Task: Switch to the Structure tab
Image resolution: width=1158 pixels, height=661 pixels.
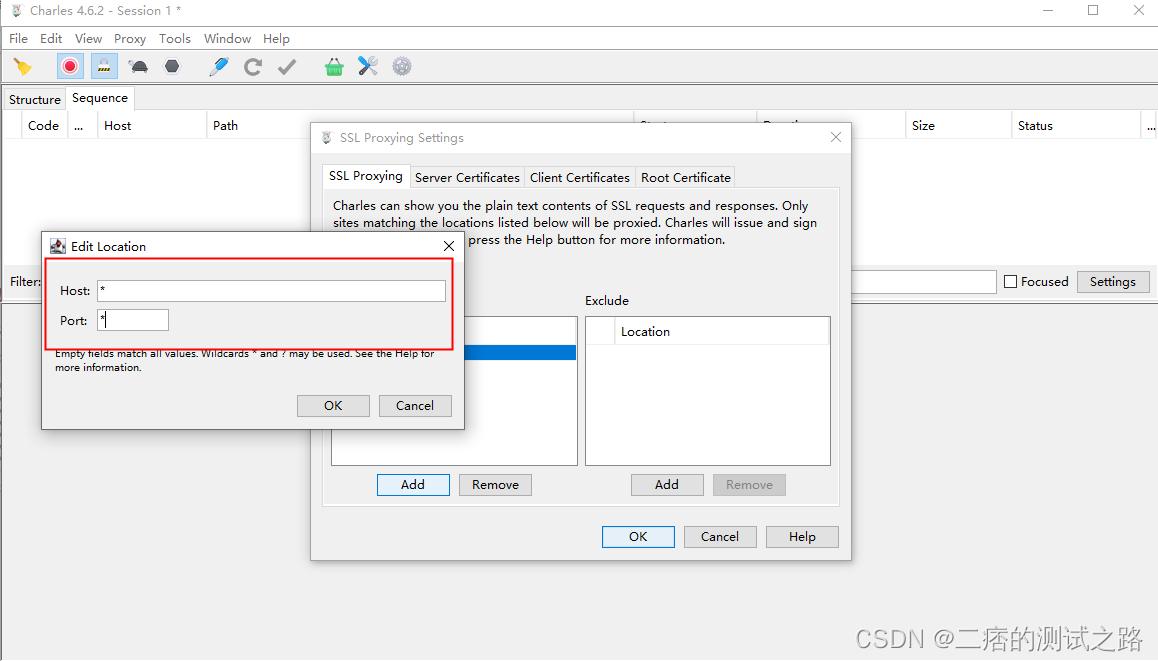Action: (35, 99)
